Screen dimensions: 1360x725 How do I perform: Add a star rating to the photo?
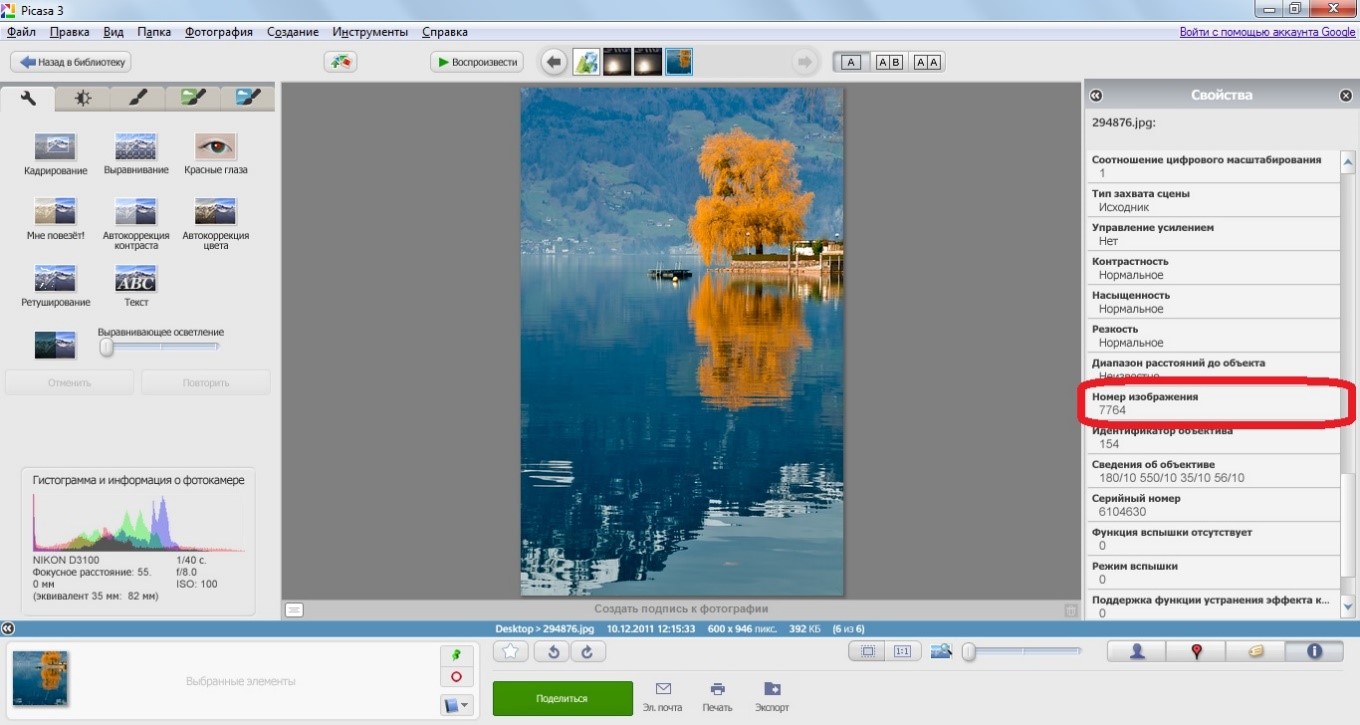point(511,651)
